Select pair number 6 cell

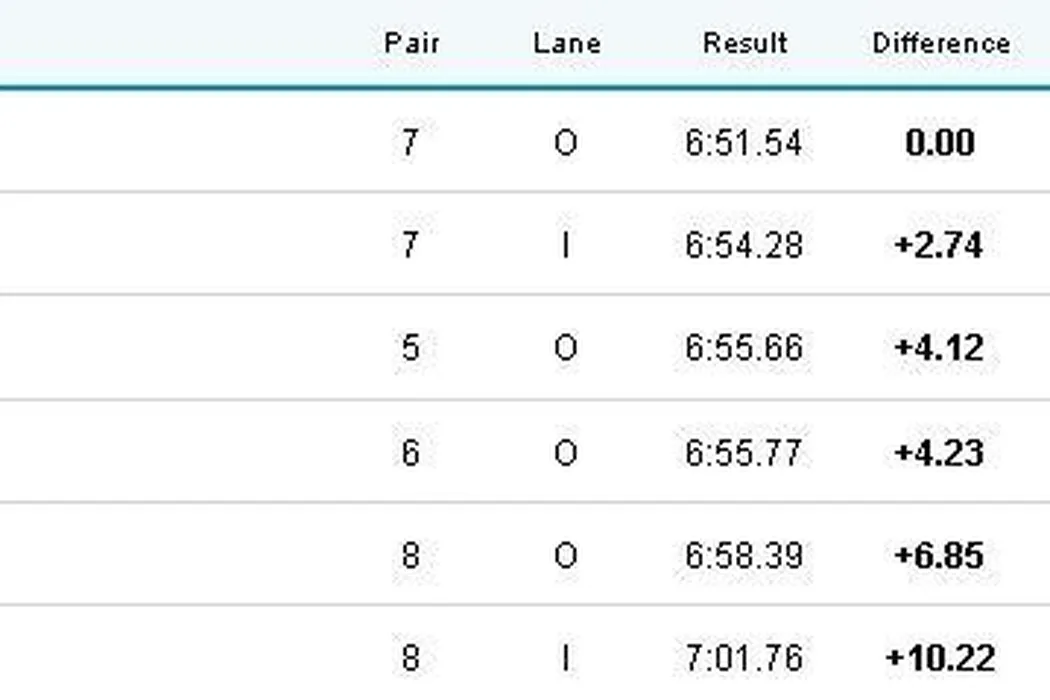point(410,453)
